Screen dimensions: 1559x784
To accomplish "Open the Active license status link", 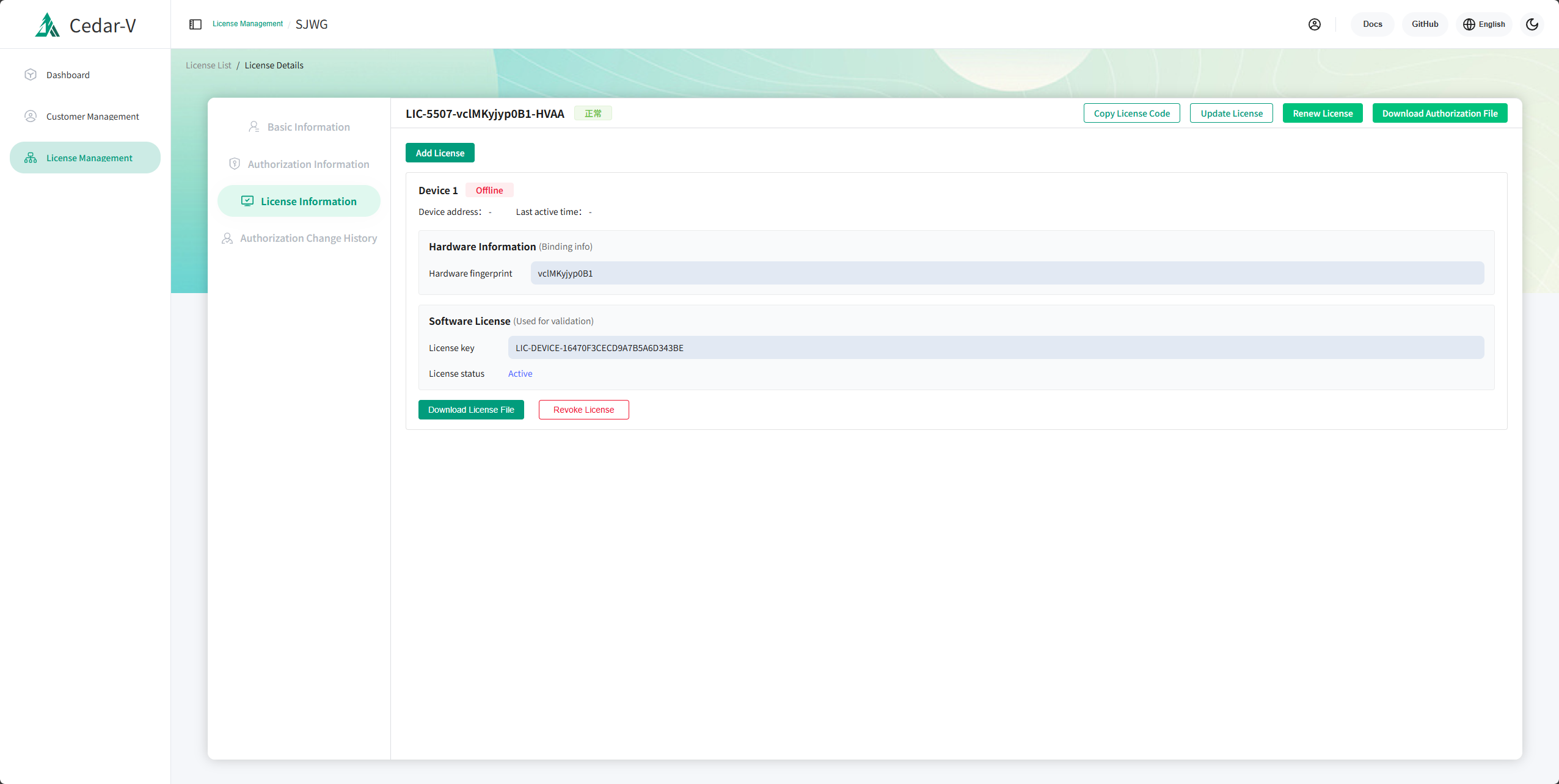I will click(x=520, y=373).
